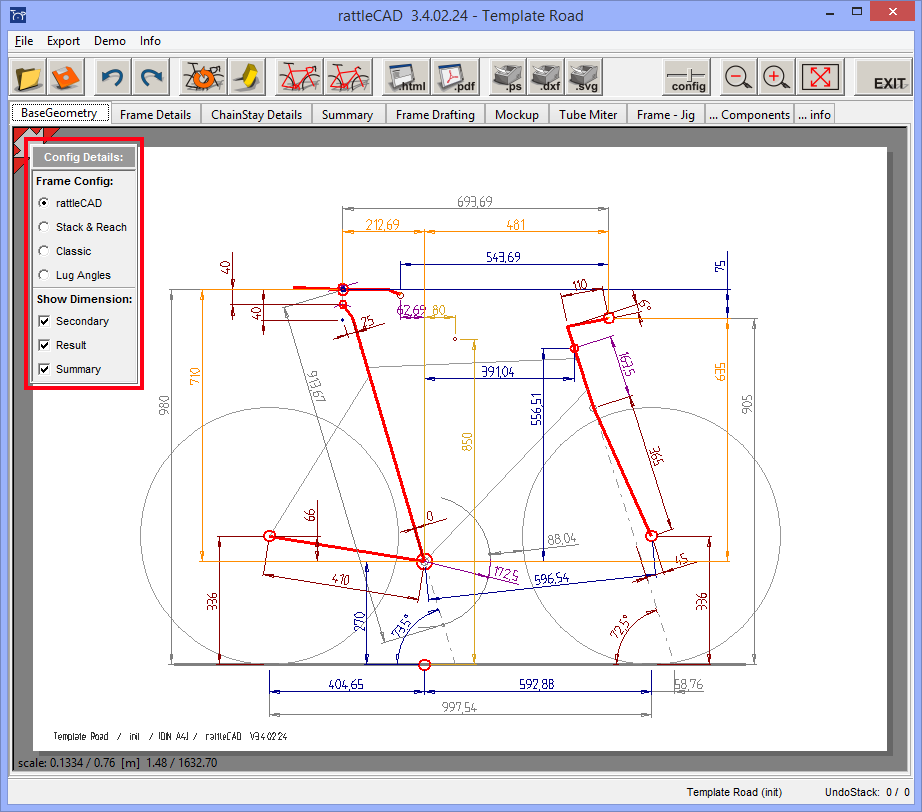Zoom in on the drawing
The image size is (922, 812).
click(x=776, y=77)
